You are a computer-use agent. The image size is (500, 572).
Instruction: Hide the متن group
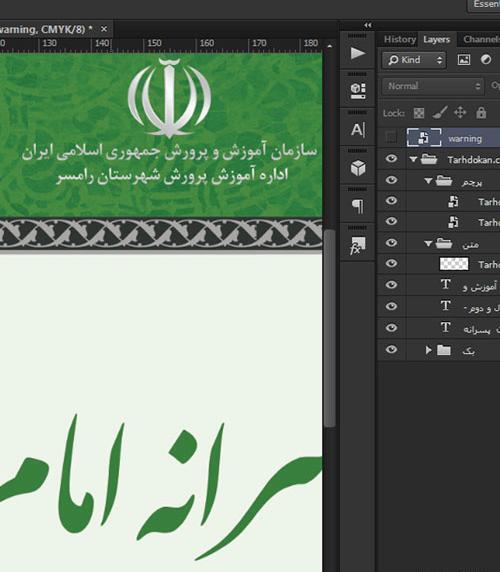pyautogui.click(x=391, y=243)
